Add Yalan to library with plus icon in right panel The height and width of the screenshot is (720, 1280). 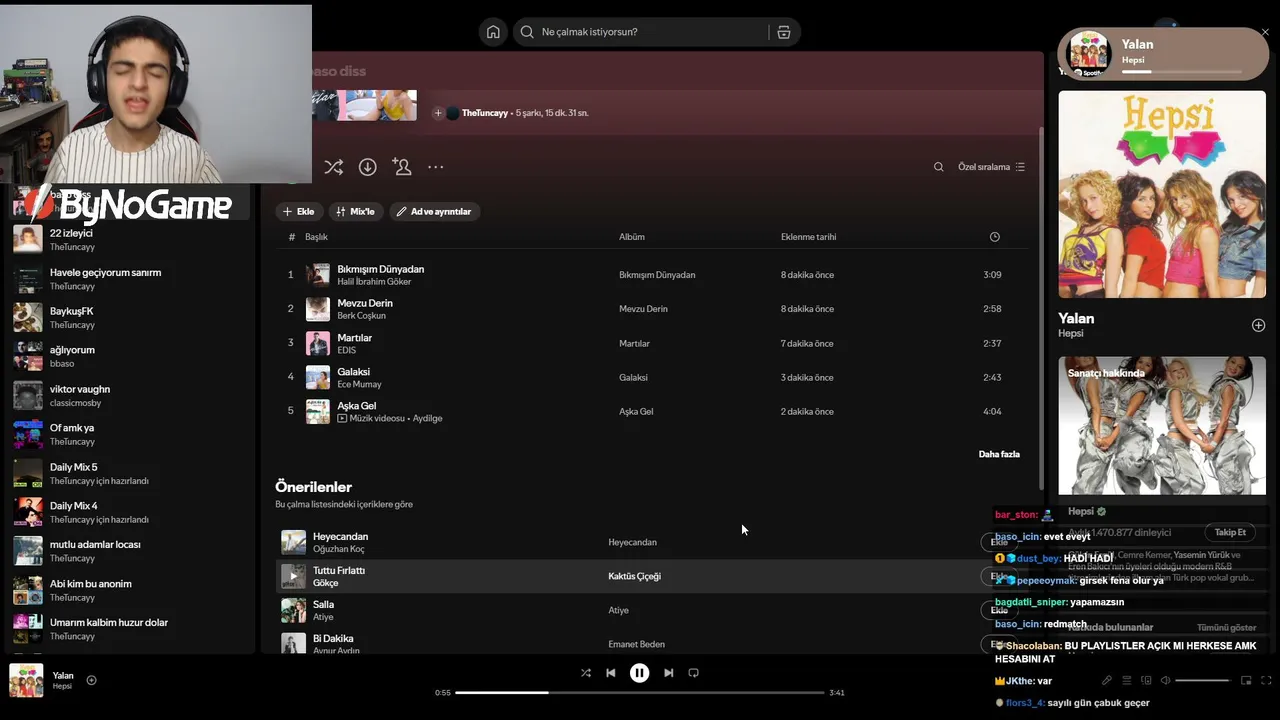[x=1258, y=325]
